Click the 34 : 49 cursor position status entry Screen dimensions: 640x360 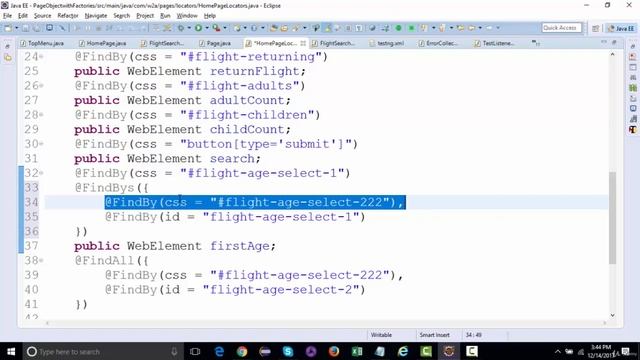[473, 335]
